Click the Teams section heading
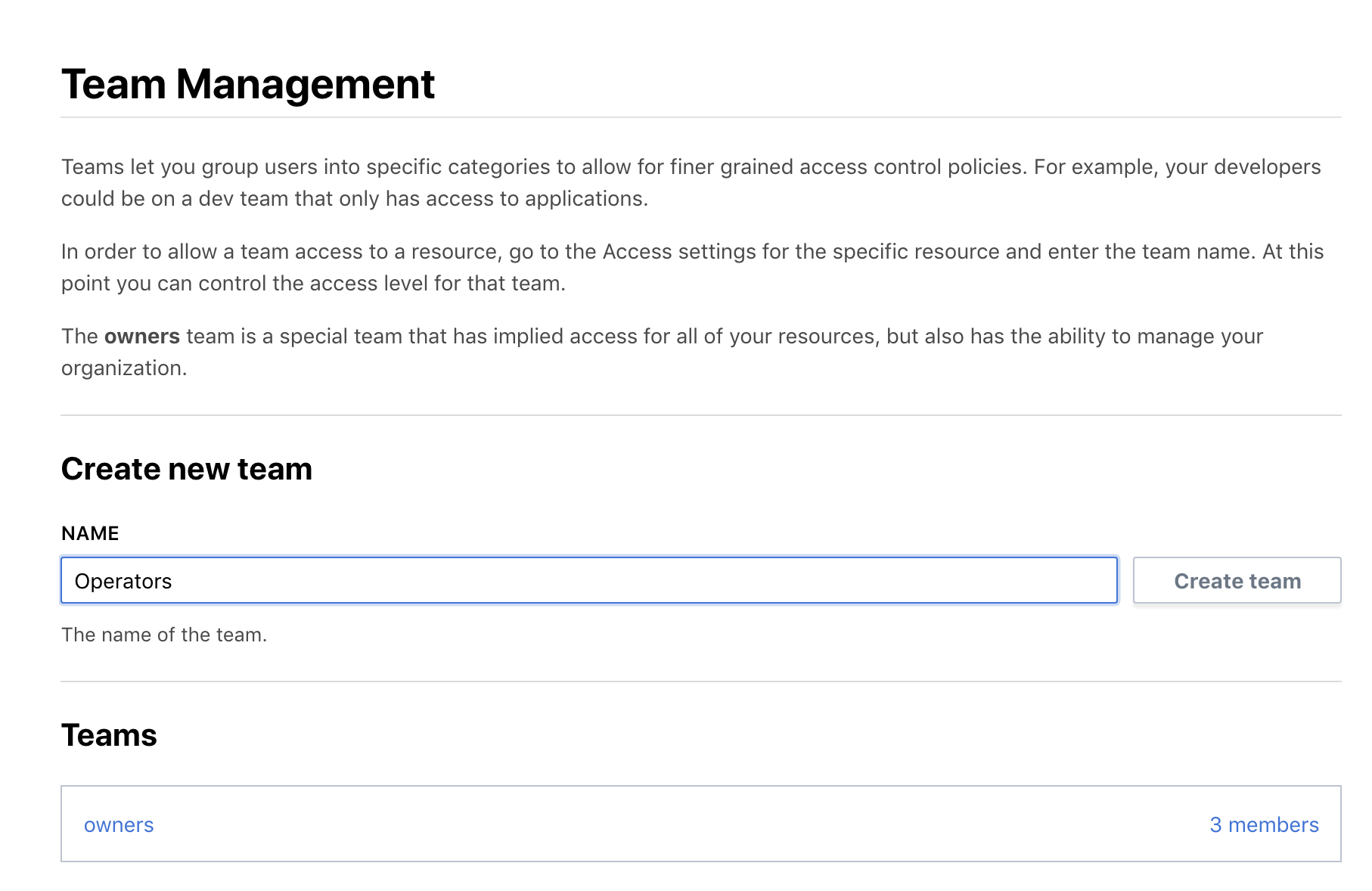 pos(109,735)
